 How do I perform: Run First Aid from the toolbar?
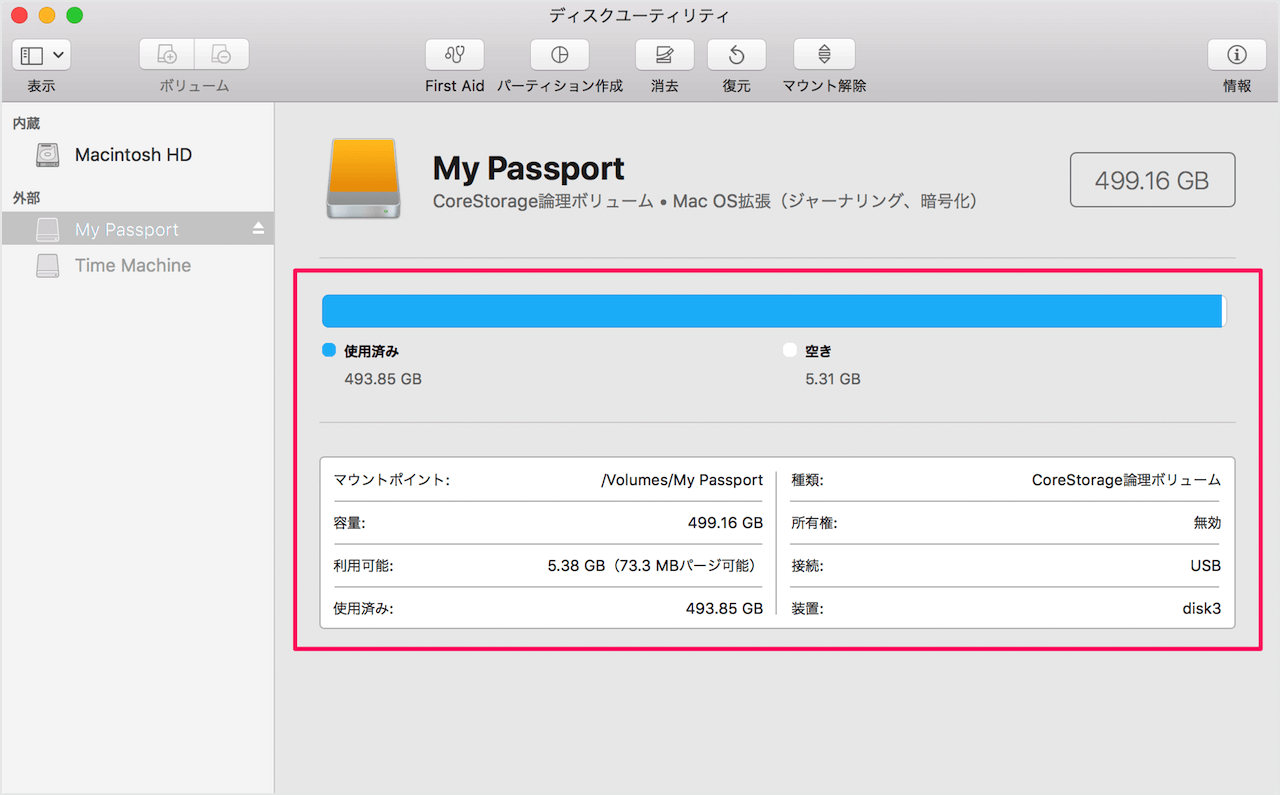[454, 55]
